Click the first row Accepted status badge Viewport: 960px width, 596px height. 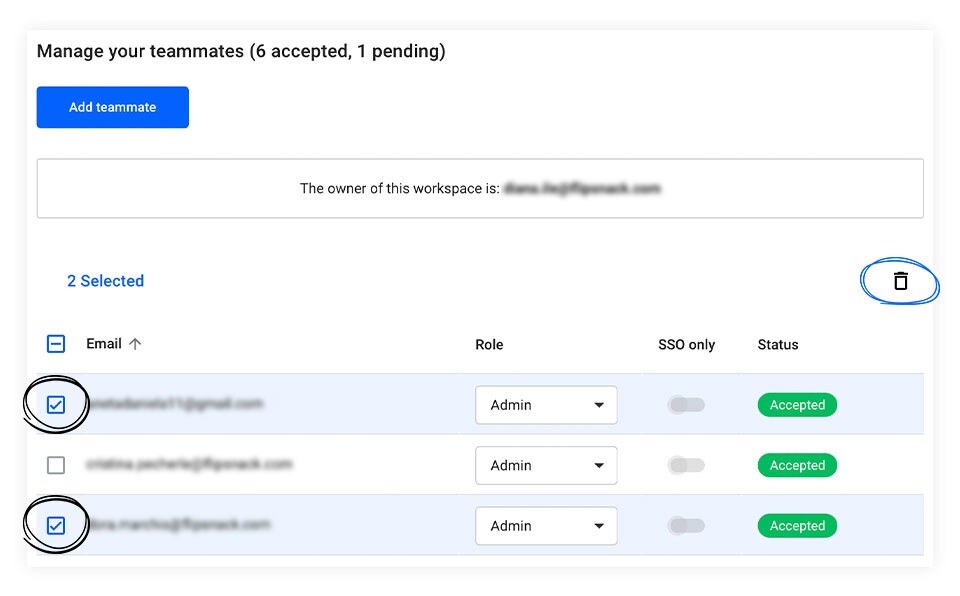797,405
